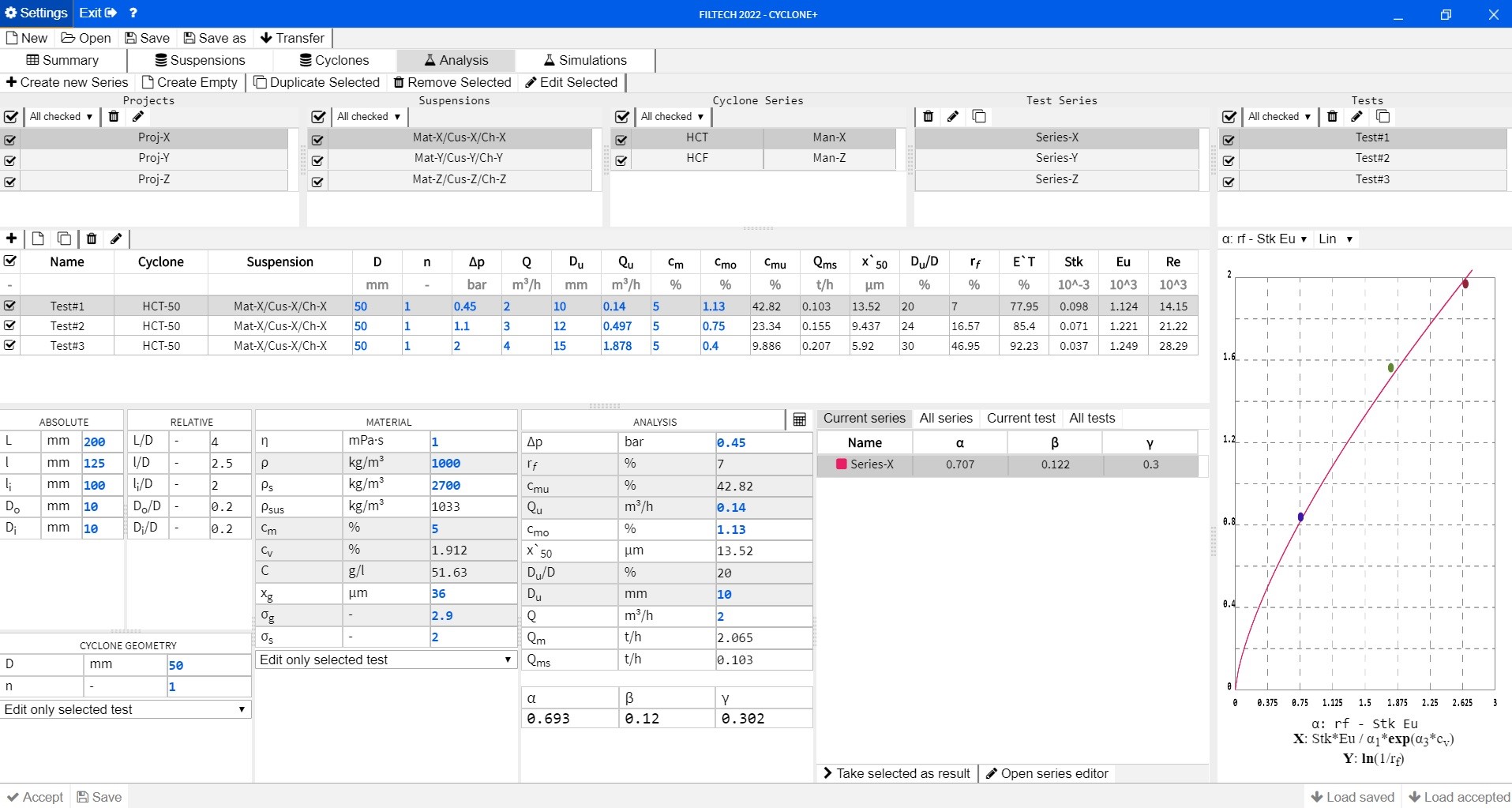The width and height of the screenshot is (1512, 808).
Task: Click Create new Series
Action: click(x=67, y=82)
